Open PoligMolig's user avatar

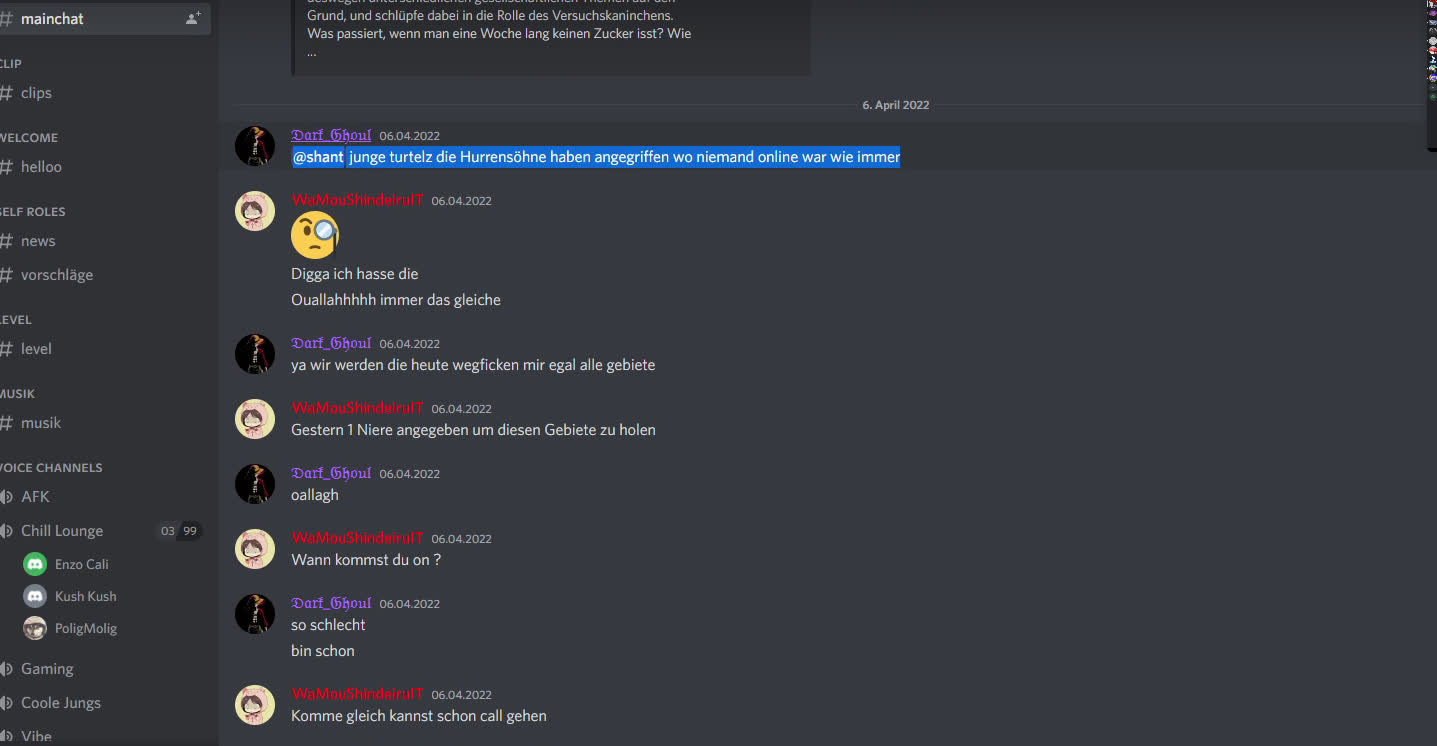pos(35,628)
